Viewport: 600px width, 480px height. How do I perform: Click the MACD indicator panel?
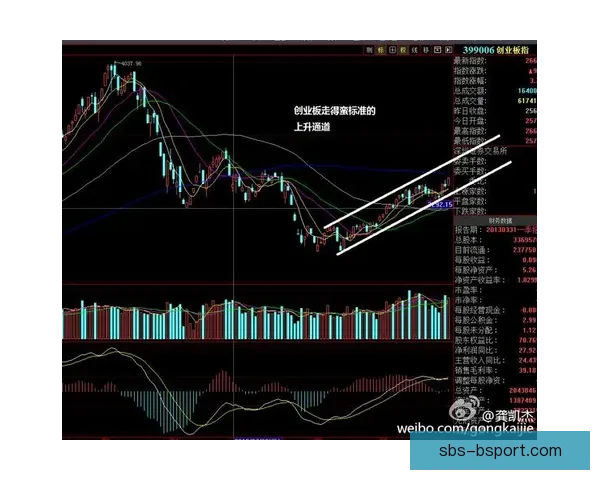point(257,390)
